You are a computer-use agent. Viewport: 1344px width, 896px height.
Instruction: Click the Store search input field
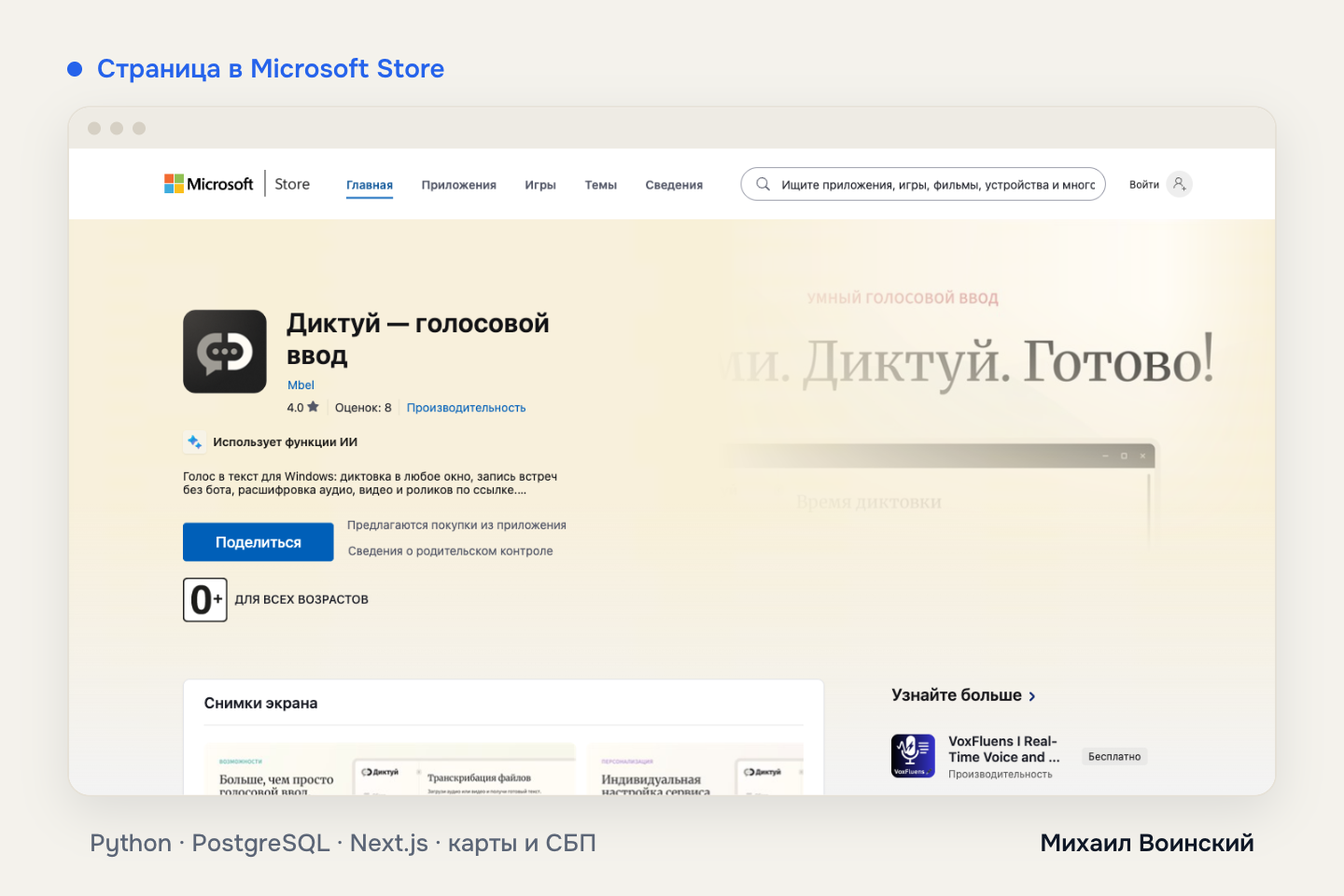tap(923, 184)
